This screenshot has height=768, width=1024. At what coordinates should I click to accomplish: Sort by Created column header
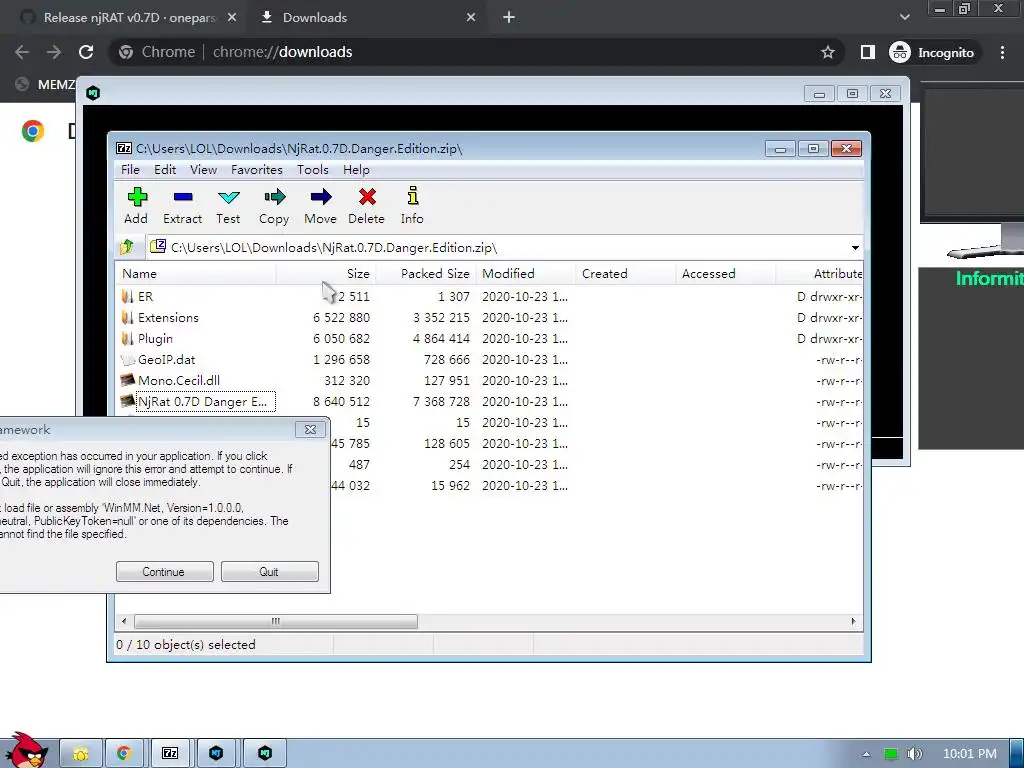[625, 274]
